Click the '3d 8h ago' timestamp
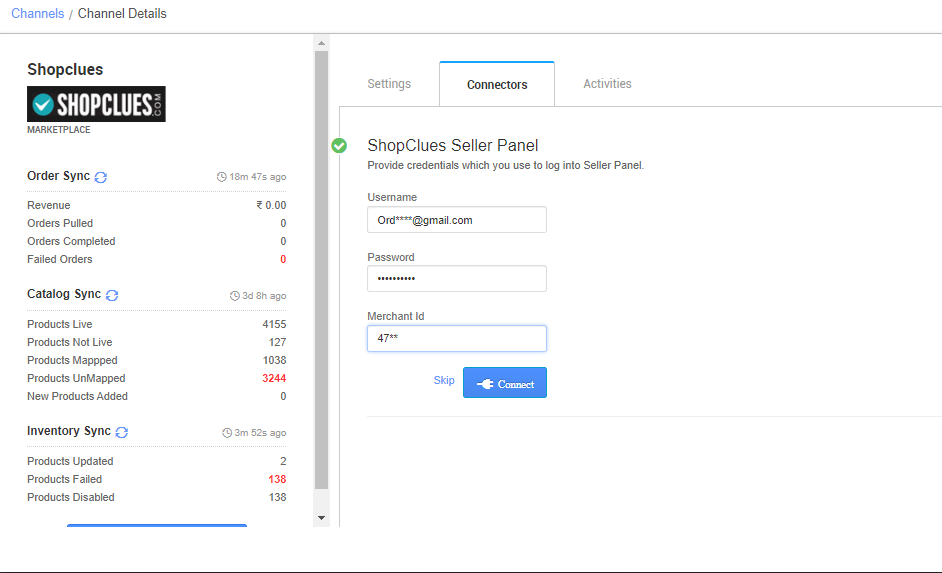This screenshot has height=573, width=942. pyautogui.click(x=264, y=296)
